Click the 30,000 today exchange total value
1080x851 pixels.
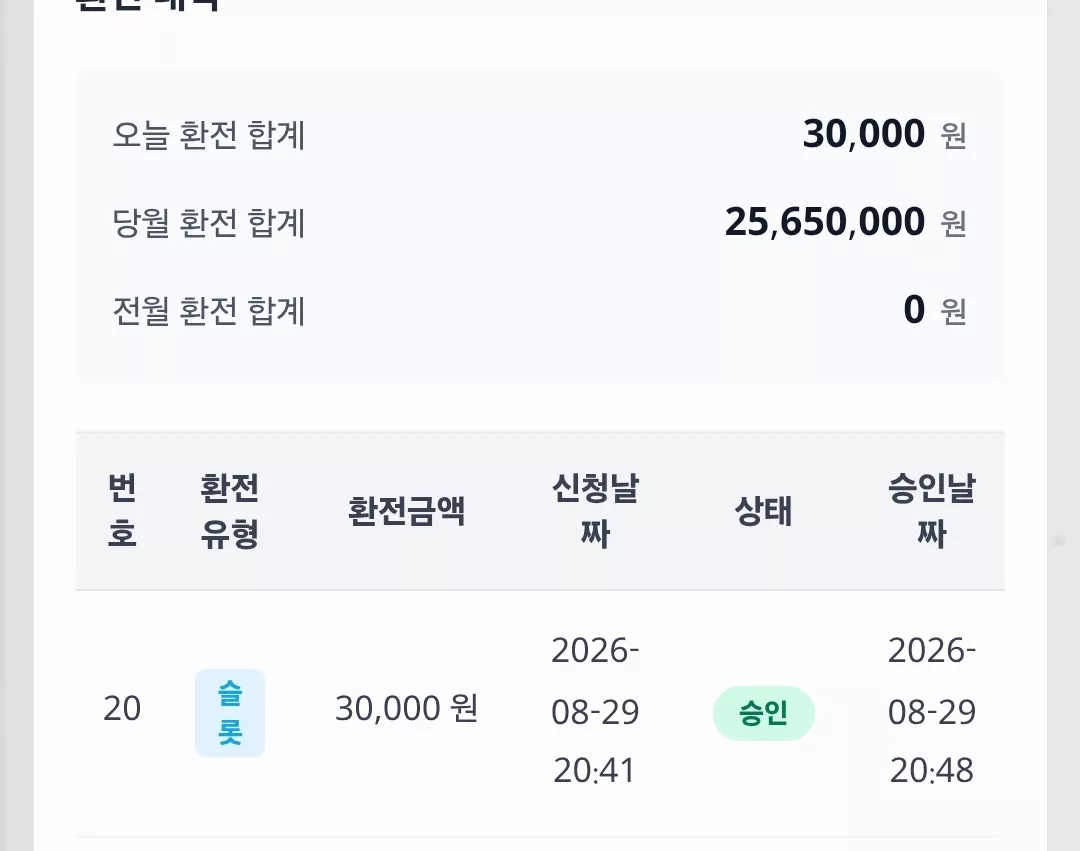click(x=864, y=134)
